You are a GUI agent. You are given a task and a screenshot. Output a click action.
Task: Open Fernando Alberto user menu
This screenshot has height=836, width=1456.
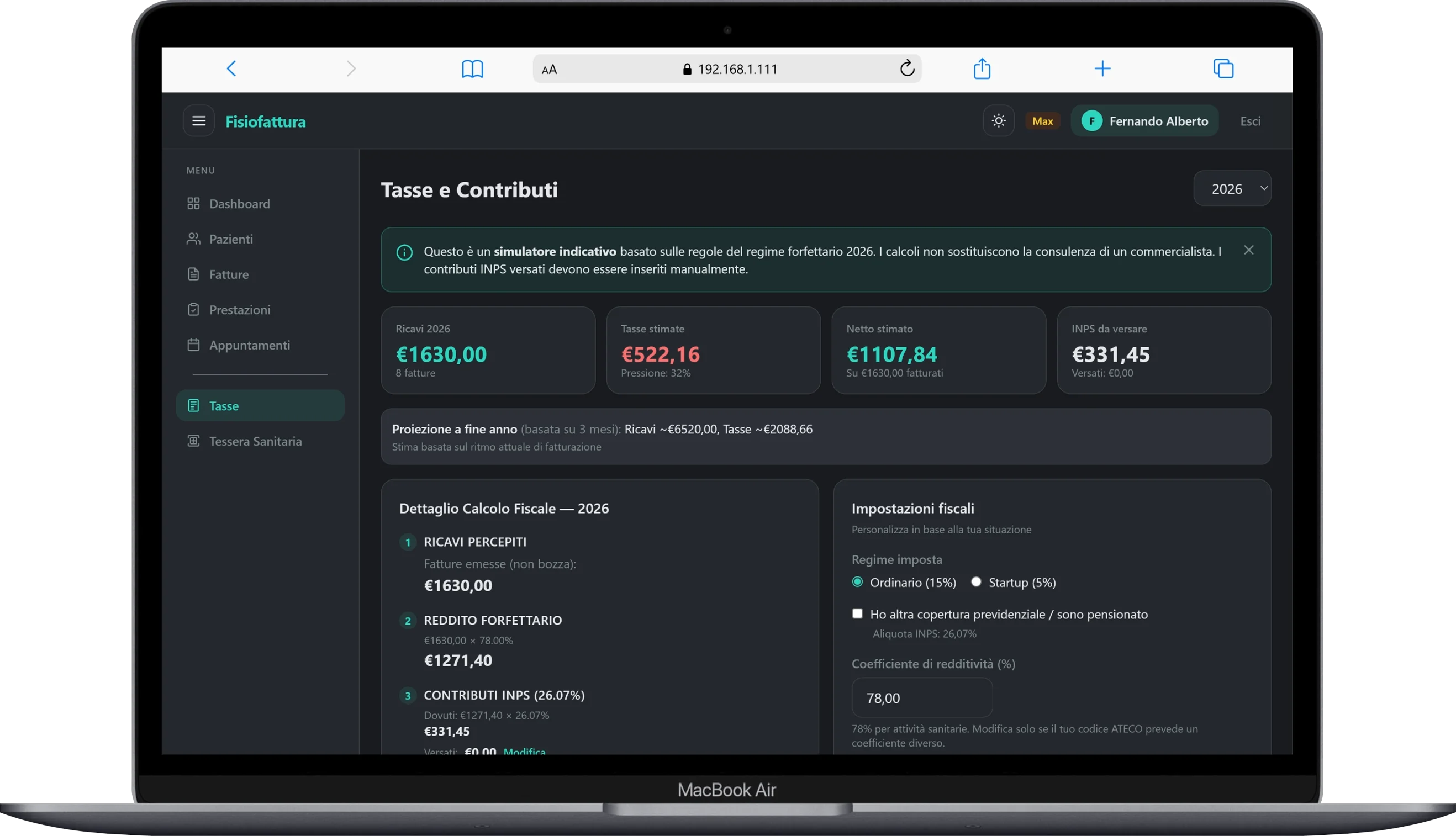pos(1144,121)
